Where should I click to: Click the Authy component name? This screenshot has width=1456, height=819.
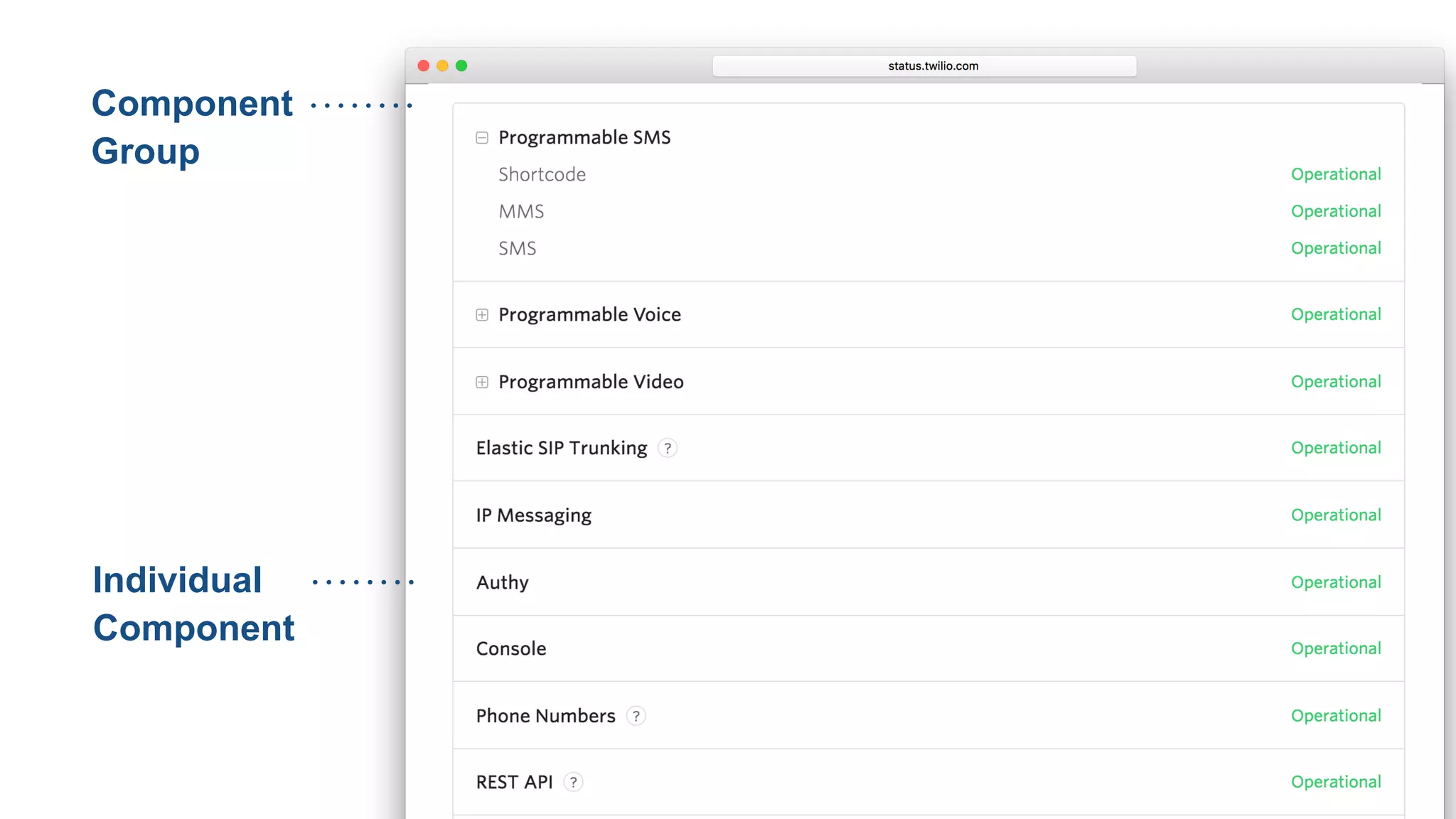pos(502,583)
